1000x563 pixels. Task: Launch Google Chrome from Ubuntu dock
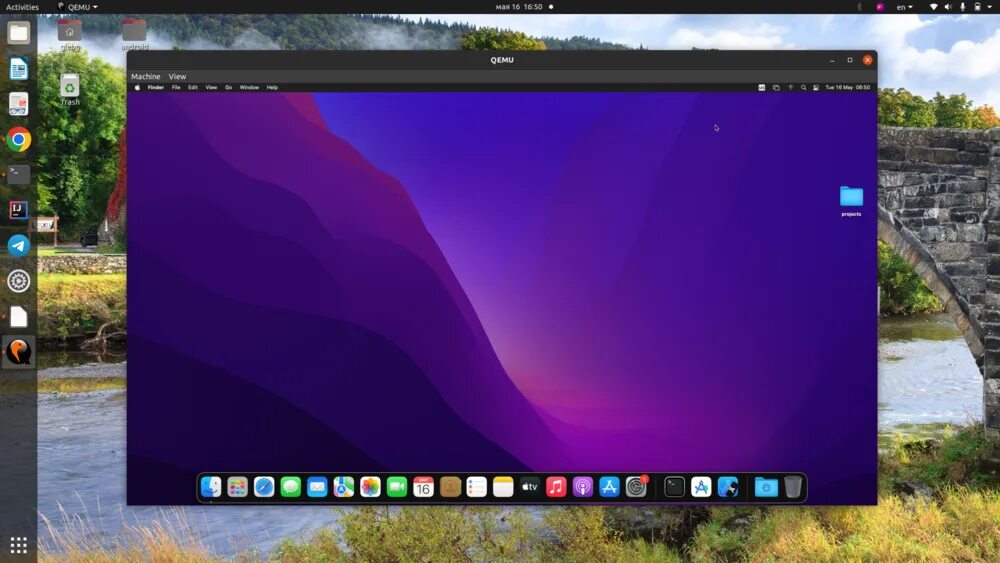coord(18,140)
